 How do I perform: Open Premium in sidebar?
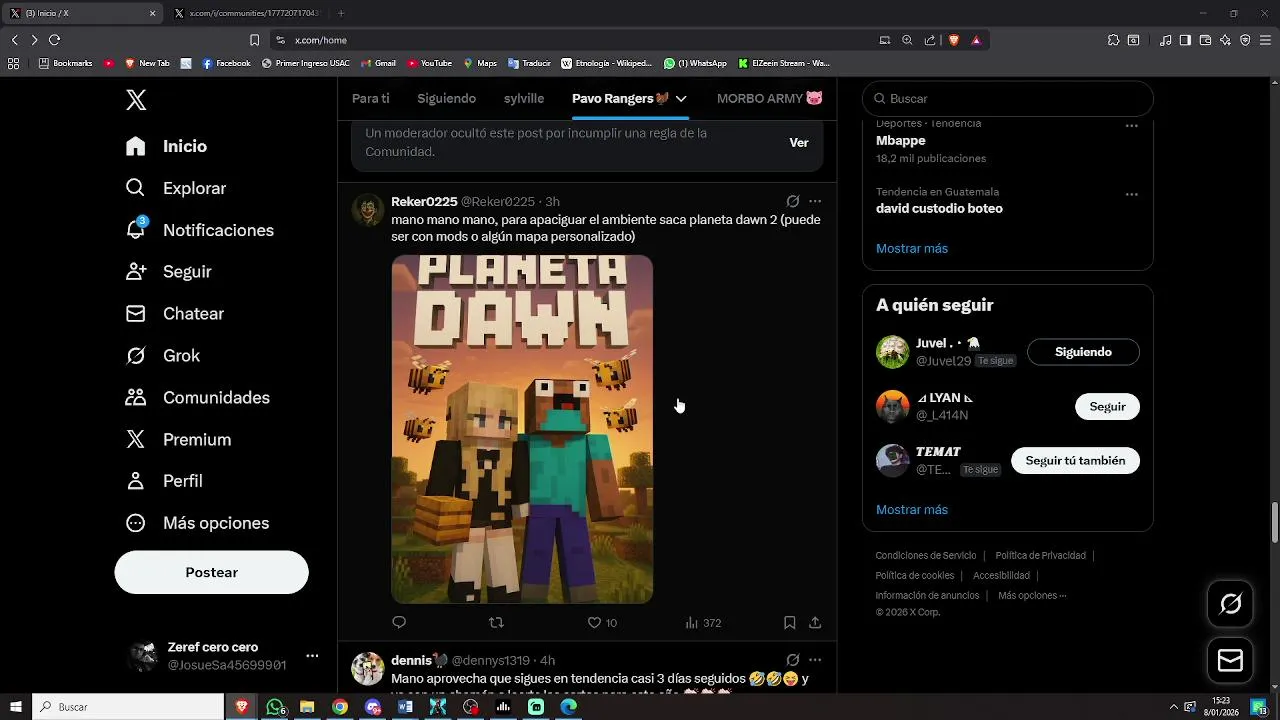point(178,440)
